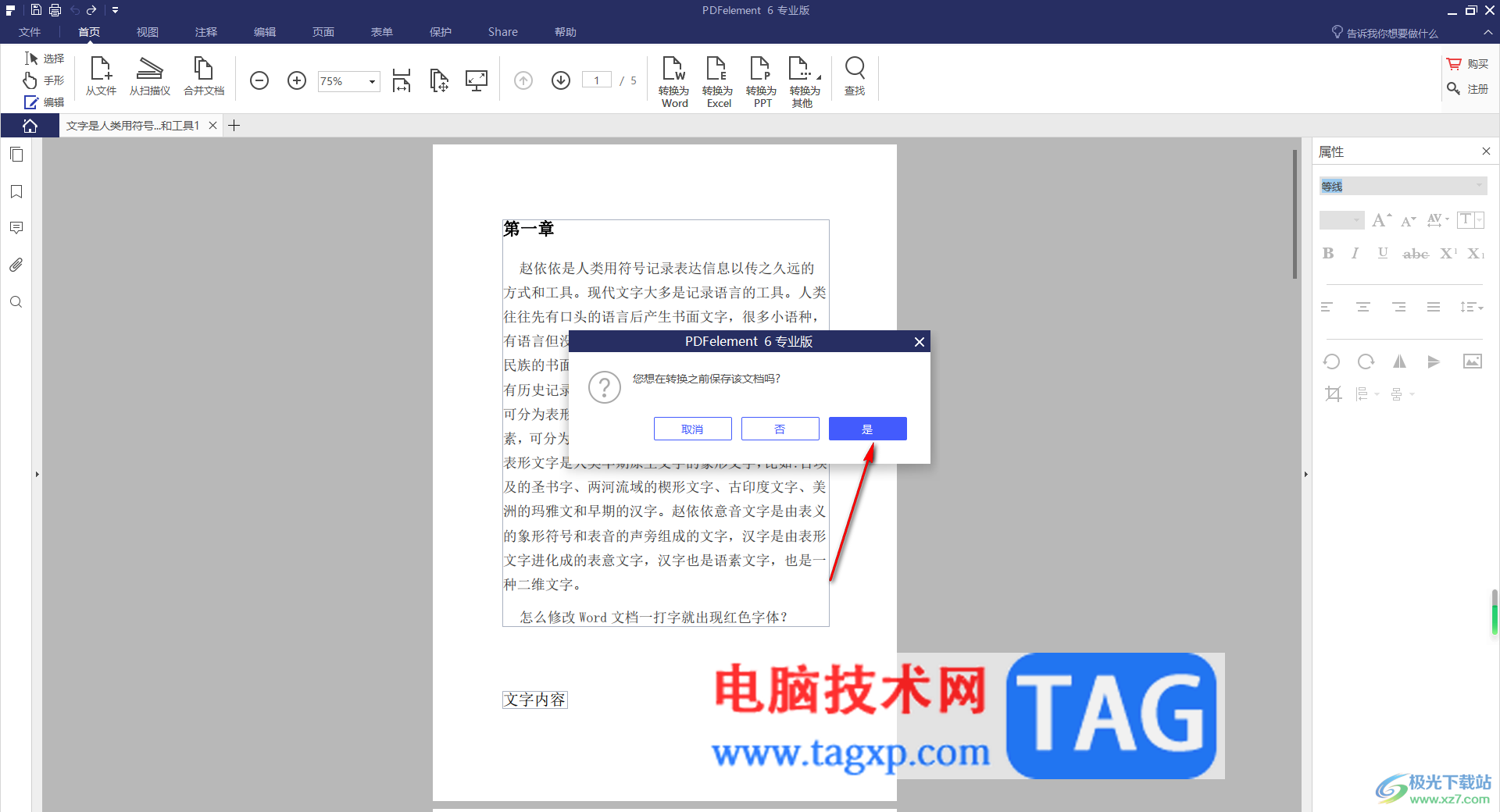
Task: Open the attachments sidebar panel
Action: 16,265
